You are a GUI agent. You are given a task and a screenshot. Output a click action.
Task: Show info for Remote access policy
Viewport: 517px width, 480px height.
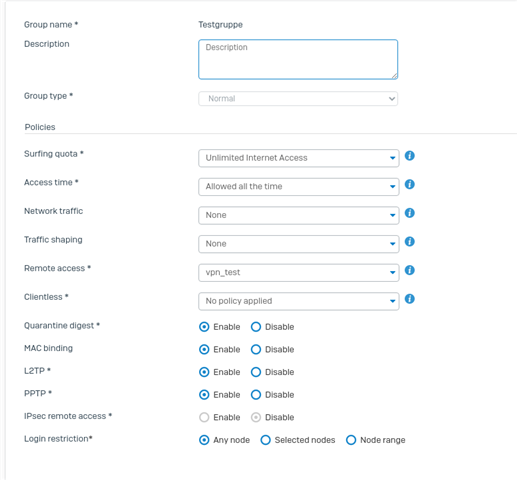pyautogui.click(x=409, y=270)
